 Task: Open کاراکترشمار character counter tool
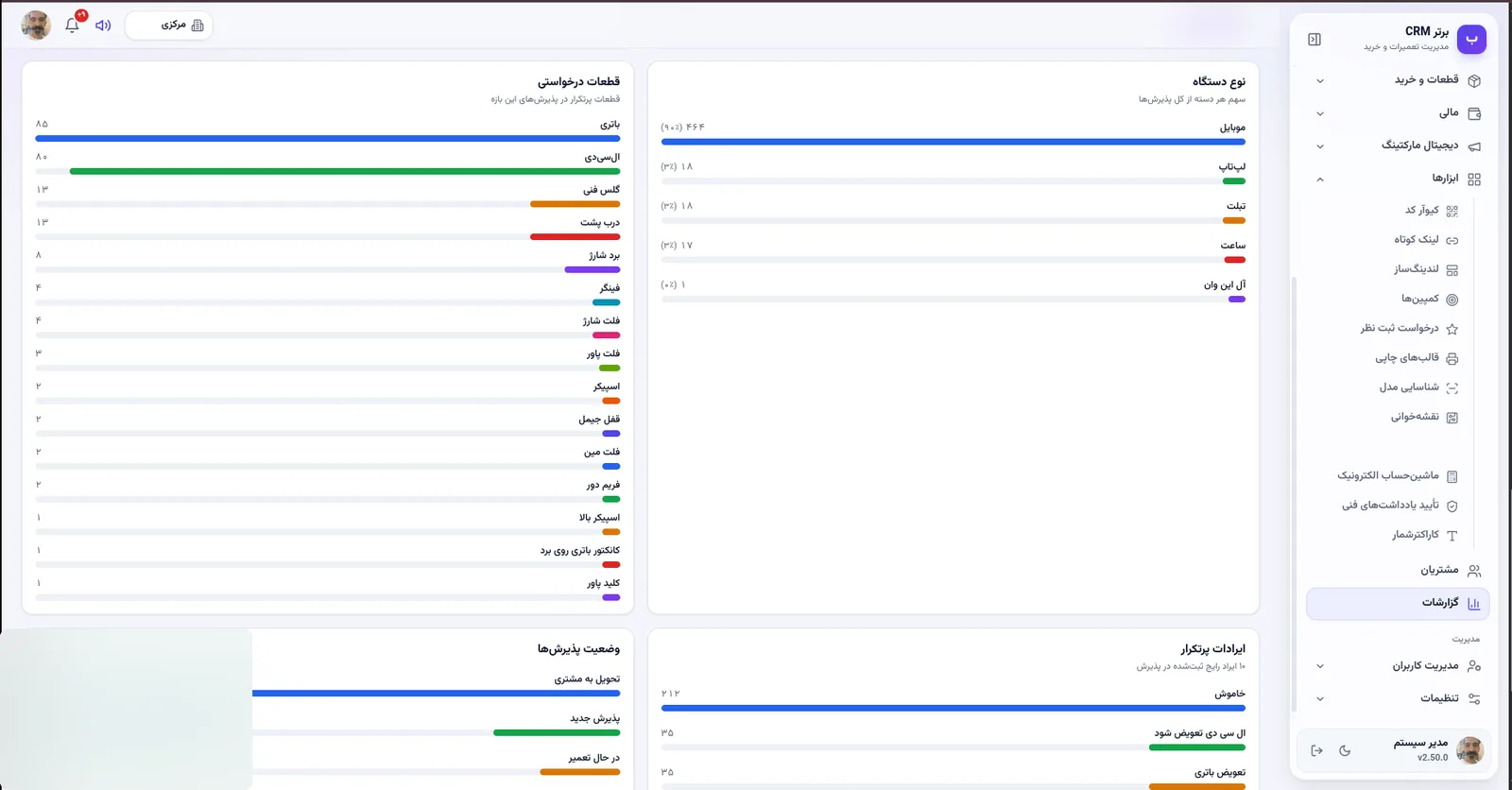click(1424, 535)
